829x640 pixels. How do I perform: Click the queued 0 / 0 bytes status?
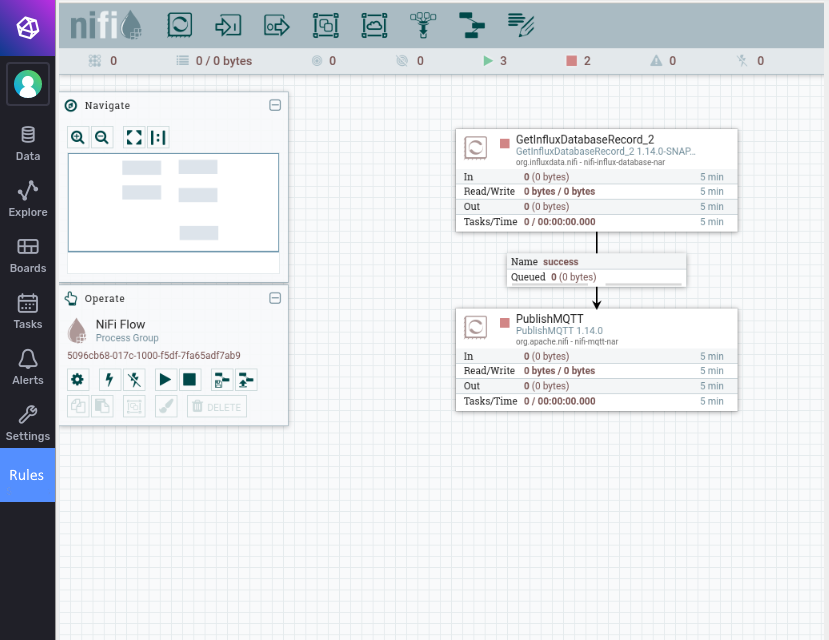click(214, 61)
